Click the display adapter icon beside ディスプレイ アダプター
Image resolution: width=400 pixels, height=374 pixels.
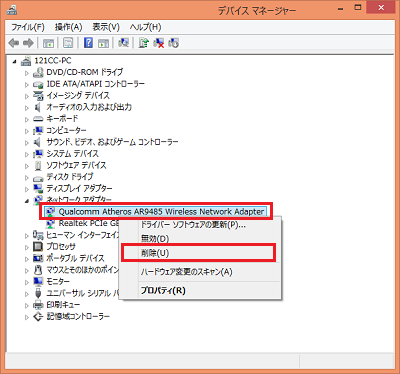pos(38,189)
